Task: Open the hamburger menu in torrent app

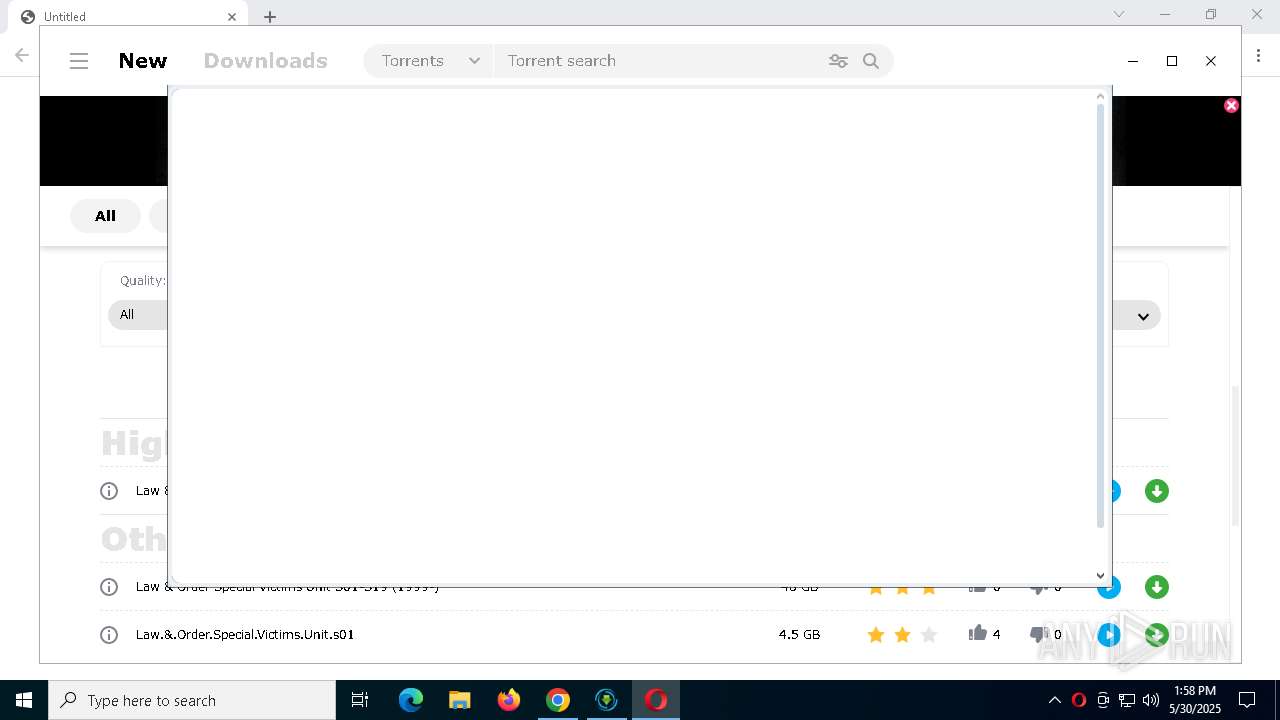Action: point(79,61)
